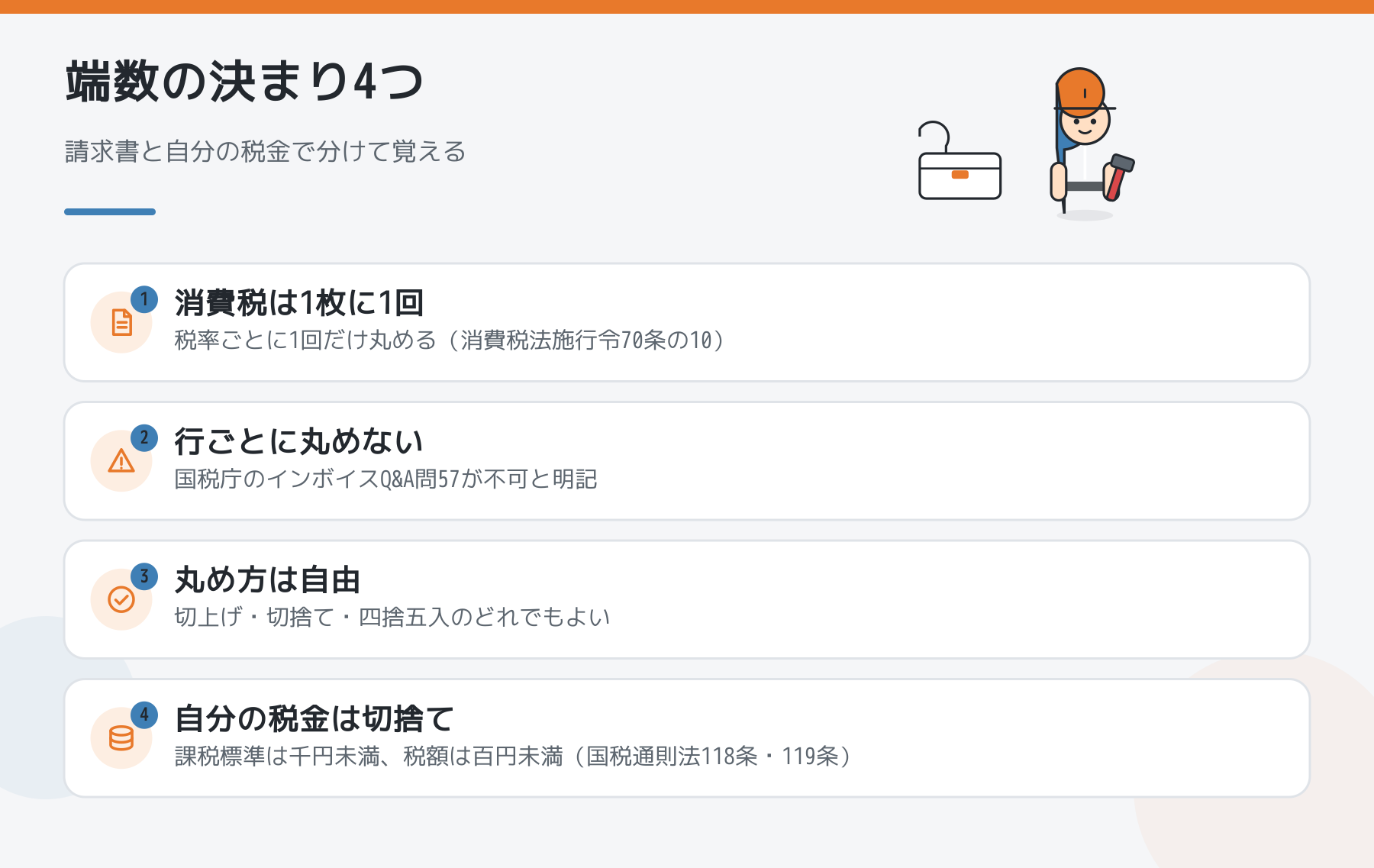The width and height of the screenshot is (1374, 868).
Task: Click the checkmark circle icon in card 3
Action: click(121, 599)
